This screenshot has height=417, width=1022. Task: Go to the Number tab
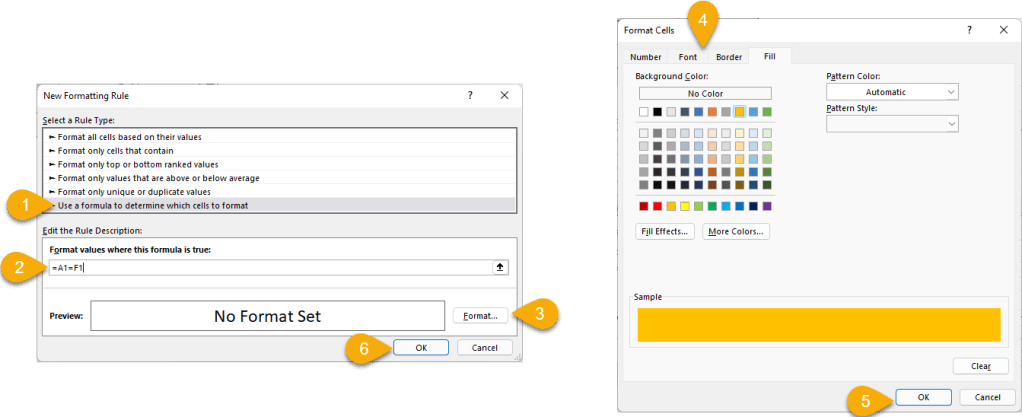pos(646,57)
